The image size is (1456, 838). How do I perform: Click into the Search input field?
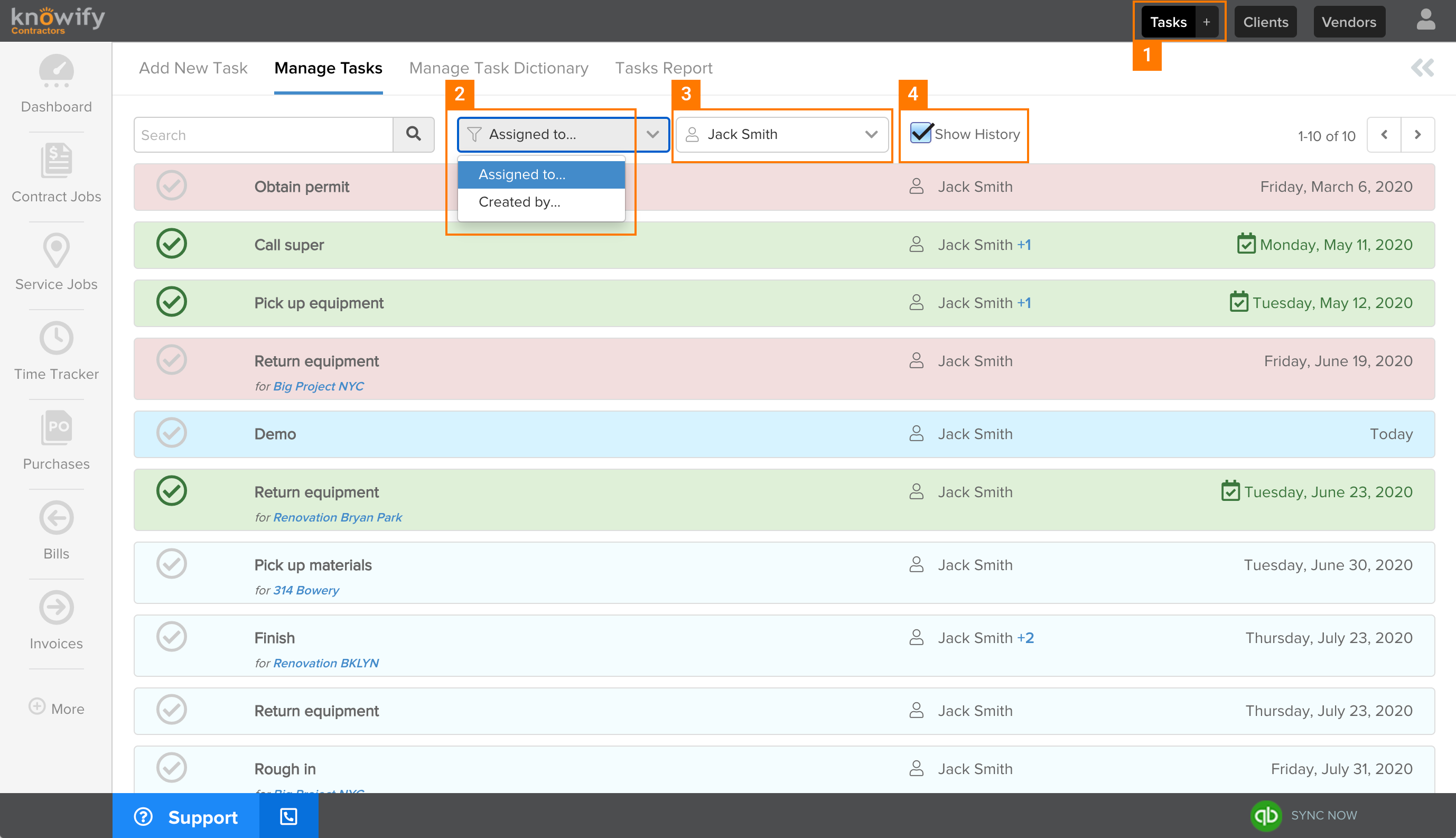264,135
